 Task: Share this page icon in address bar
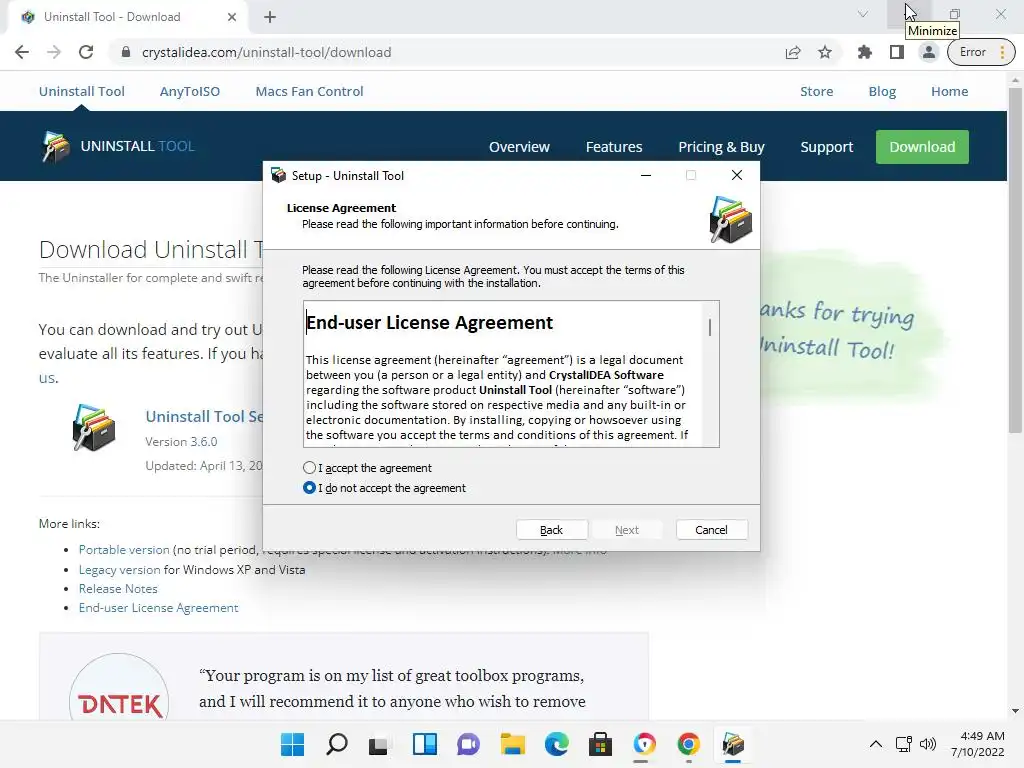(x=793, y=52)
